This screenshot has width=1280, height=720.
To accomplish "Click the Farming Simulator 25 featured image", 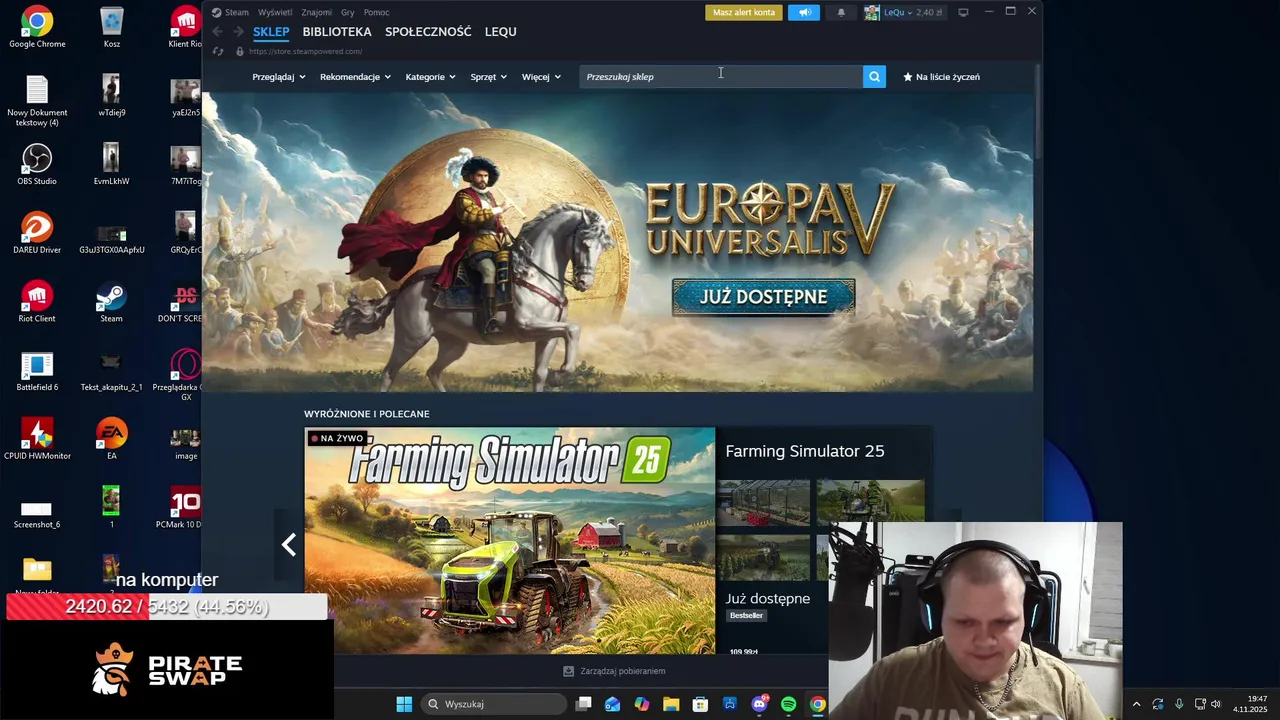I will point(510,541).
